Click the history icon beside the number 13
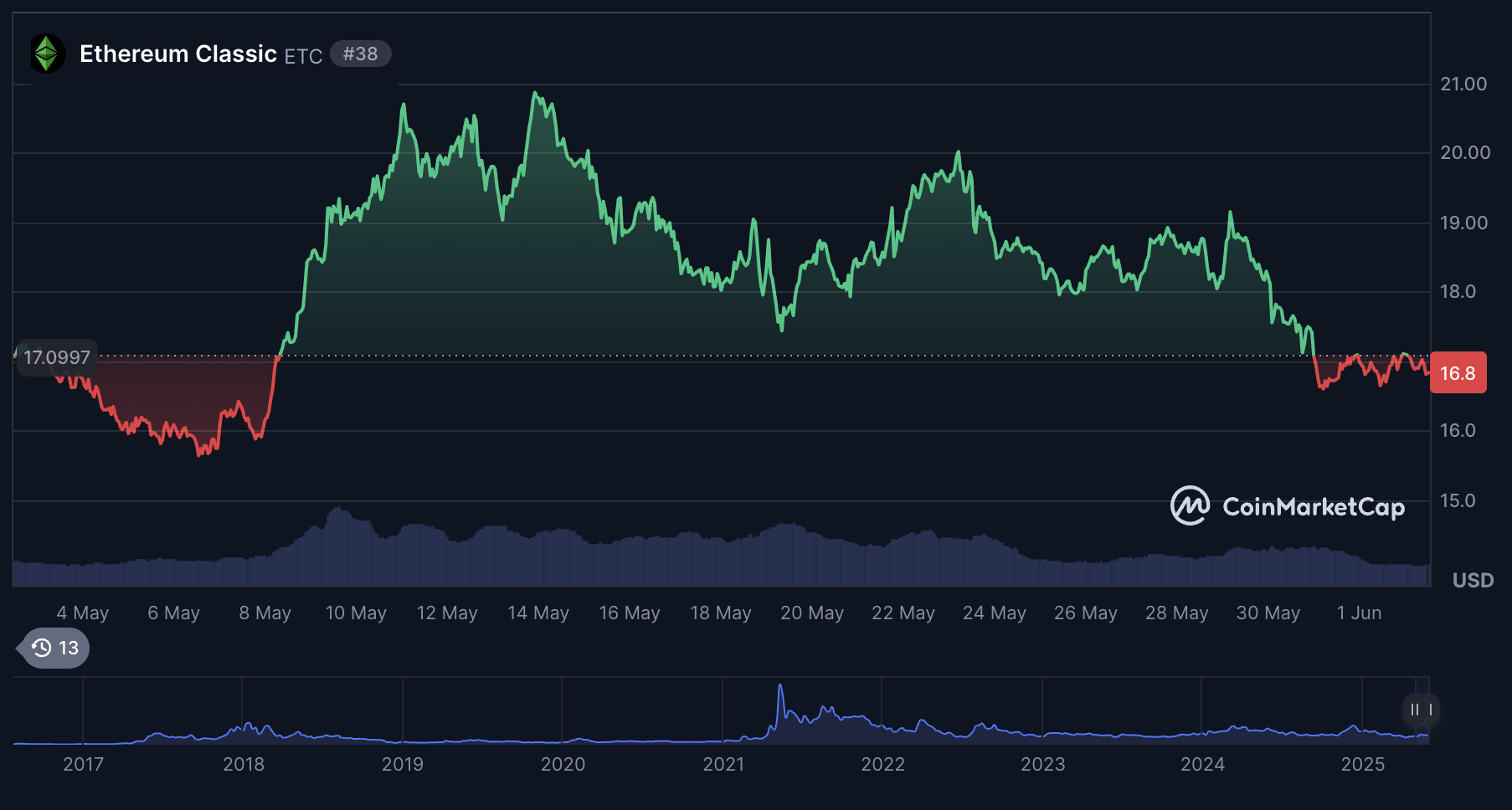The width and height of the screenshot is (1512, 810). click(41, 648)
